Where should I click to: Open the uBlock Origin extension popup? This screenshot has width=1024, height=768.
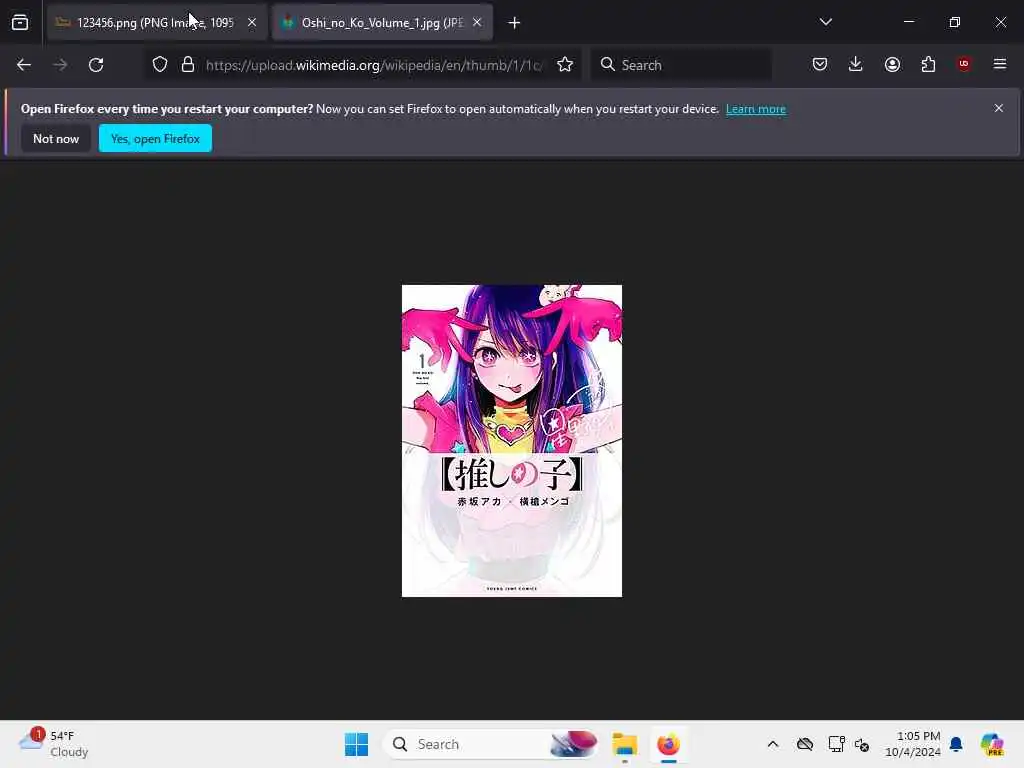[x=964, y=64]
